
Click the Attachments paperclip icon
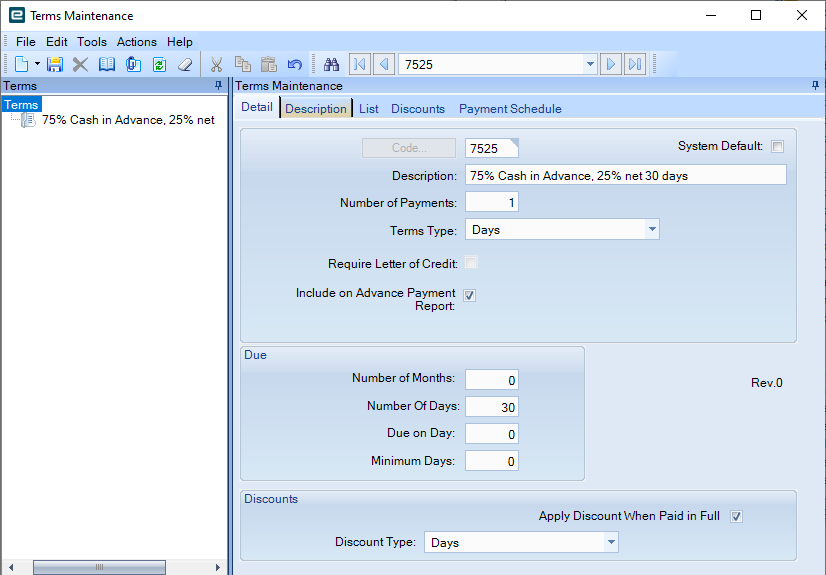tap(133, 64)
